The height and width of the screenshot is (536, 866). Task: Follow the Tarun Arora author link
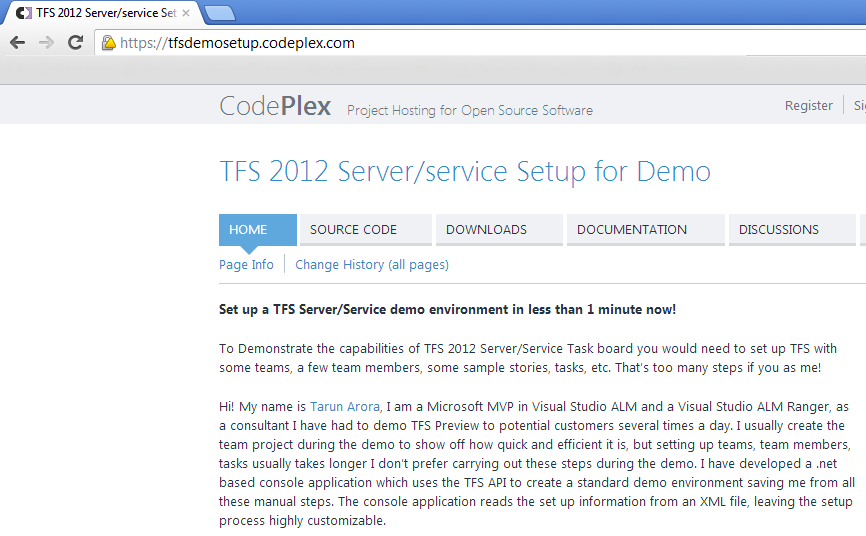(346, 407)
